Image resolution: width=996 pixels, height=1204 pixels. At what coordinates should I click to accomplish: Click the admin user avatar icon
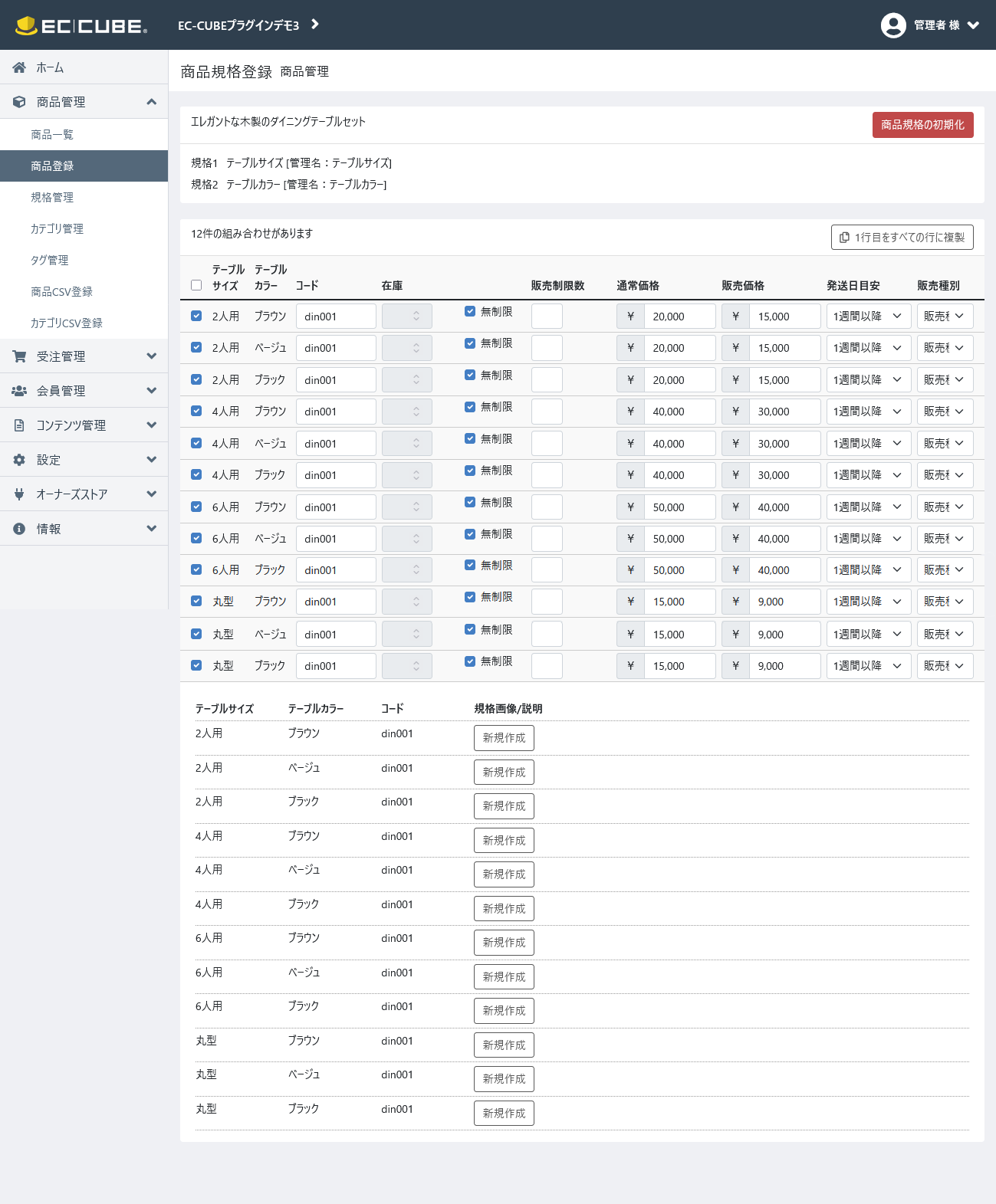click(893, 25)
